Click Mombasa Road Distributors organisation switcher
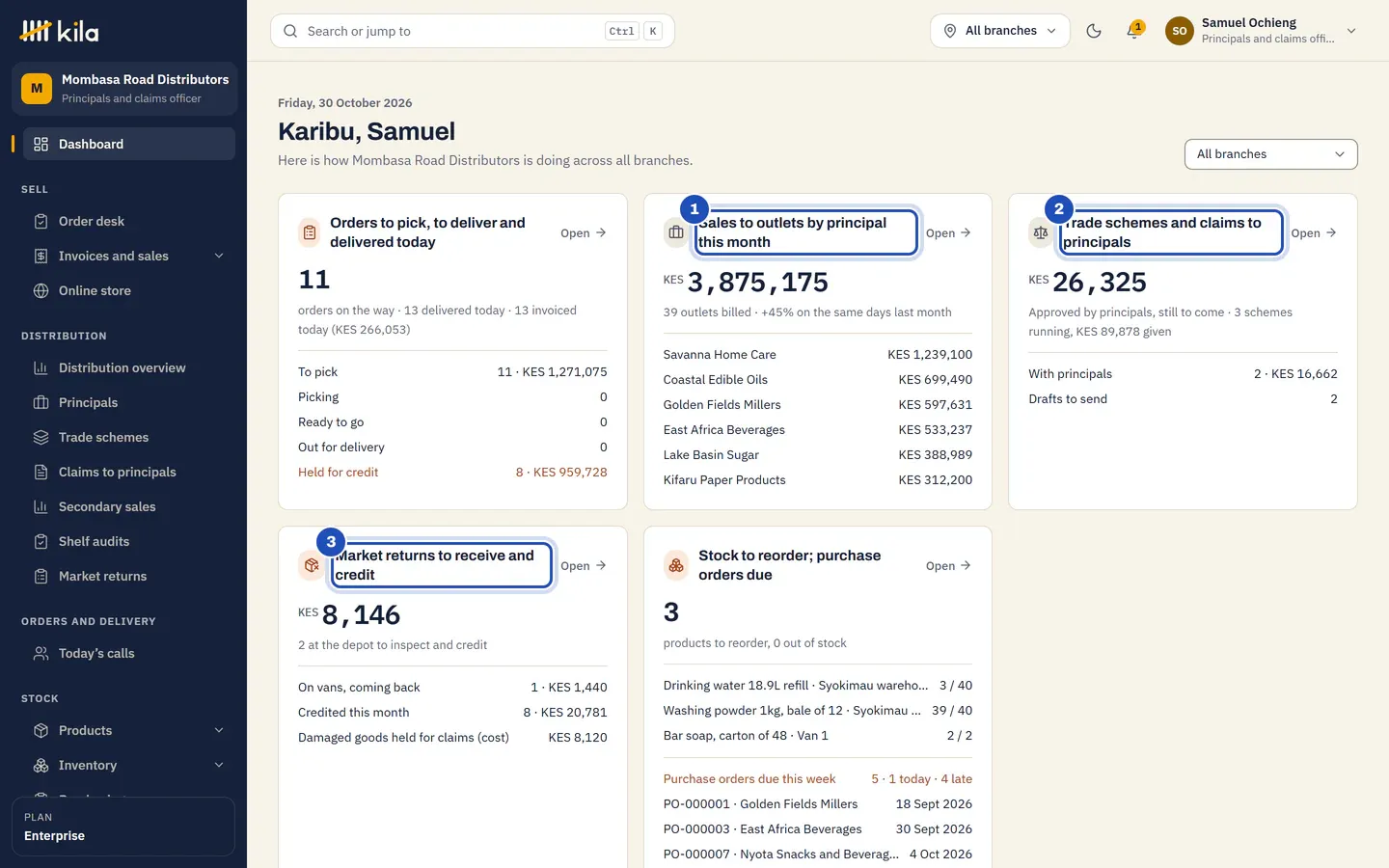 pyautogui.click(x=124, y=89)
